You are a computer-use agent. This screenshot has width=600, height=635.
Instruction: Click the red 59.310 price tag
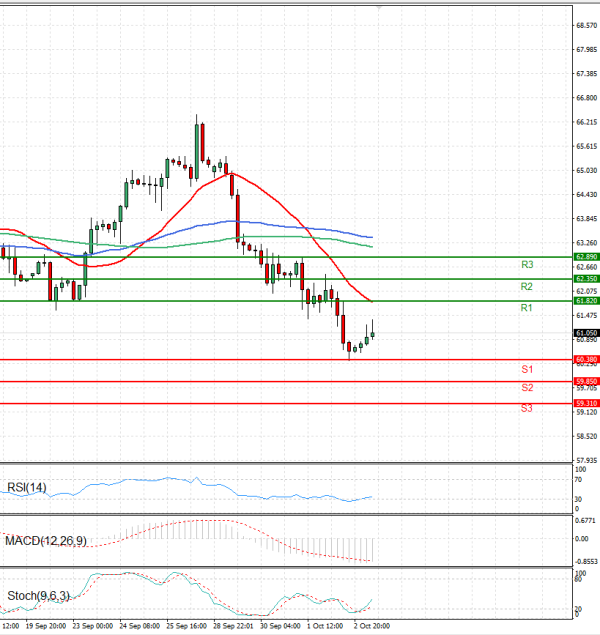click(586, 403)
